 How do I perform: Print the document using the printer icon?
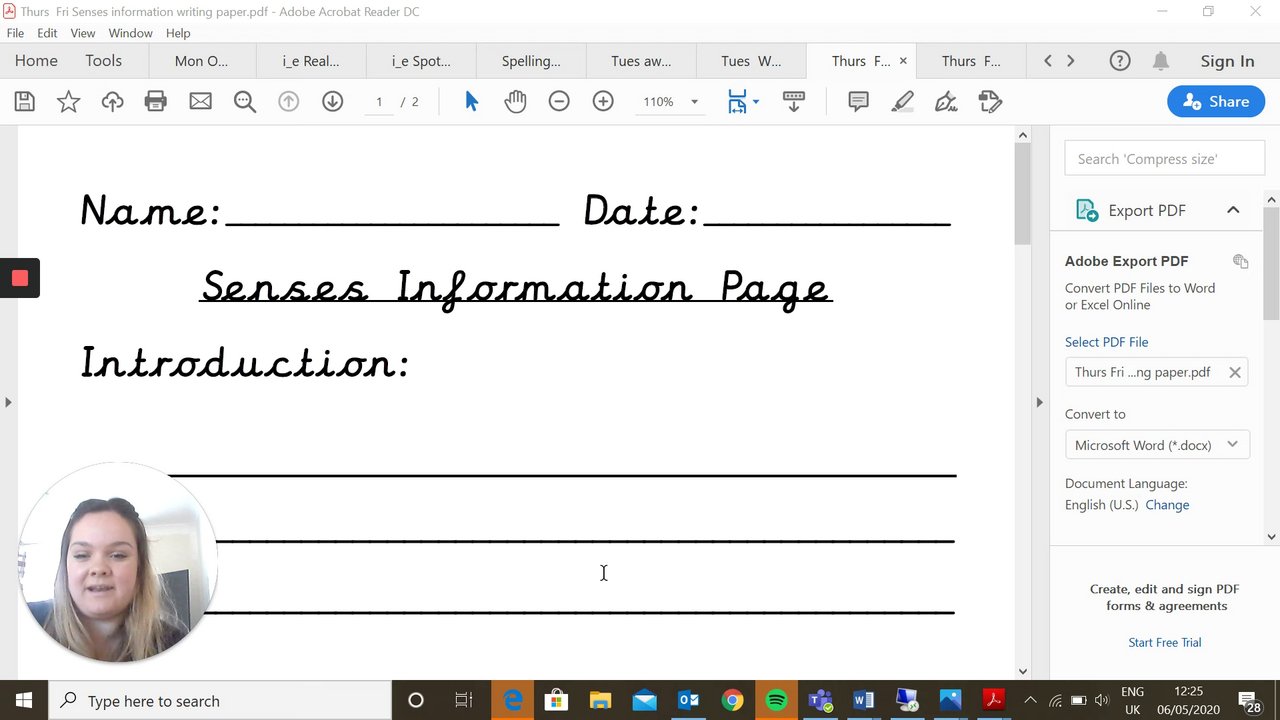[x=155, y=101]
